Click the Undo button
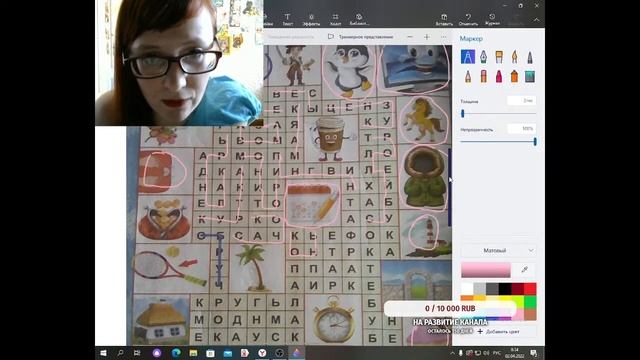Image resolution: width=640 pixels, height=360 pixels. click(x=468, y=20)
